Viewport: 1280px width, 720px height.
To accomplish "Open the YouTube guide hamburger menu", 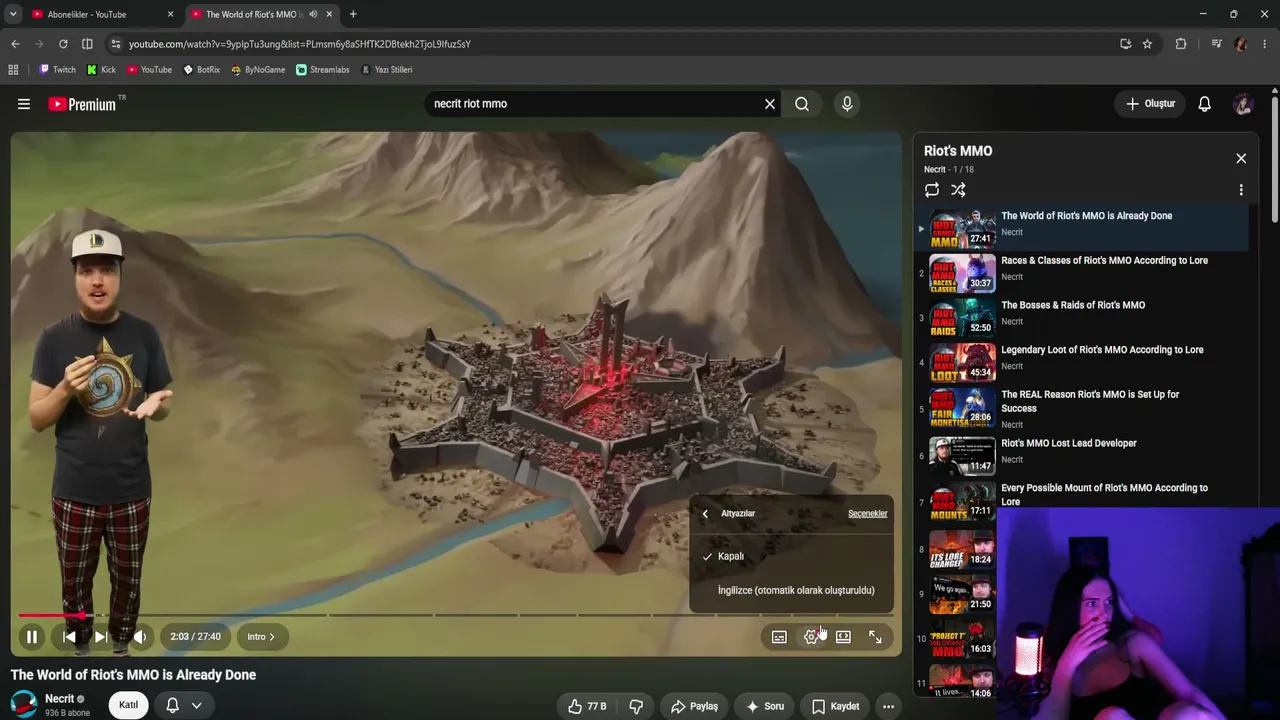I will [x=24, y=104].
